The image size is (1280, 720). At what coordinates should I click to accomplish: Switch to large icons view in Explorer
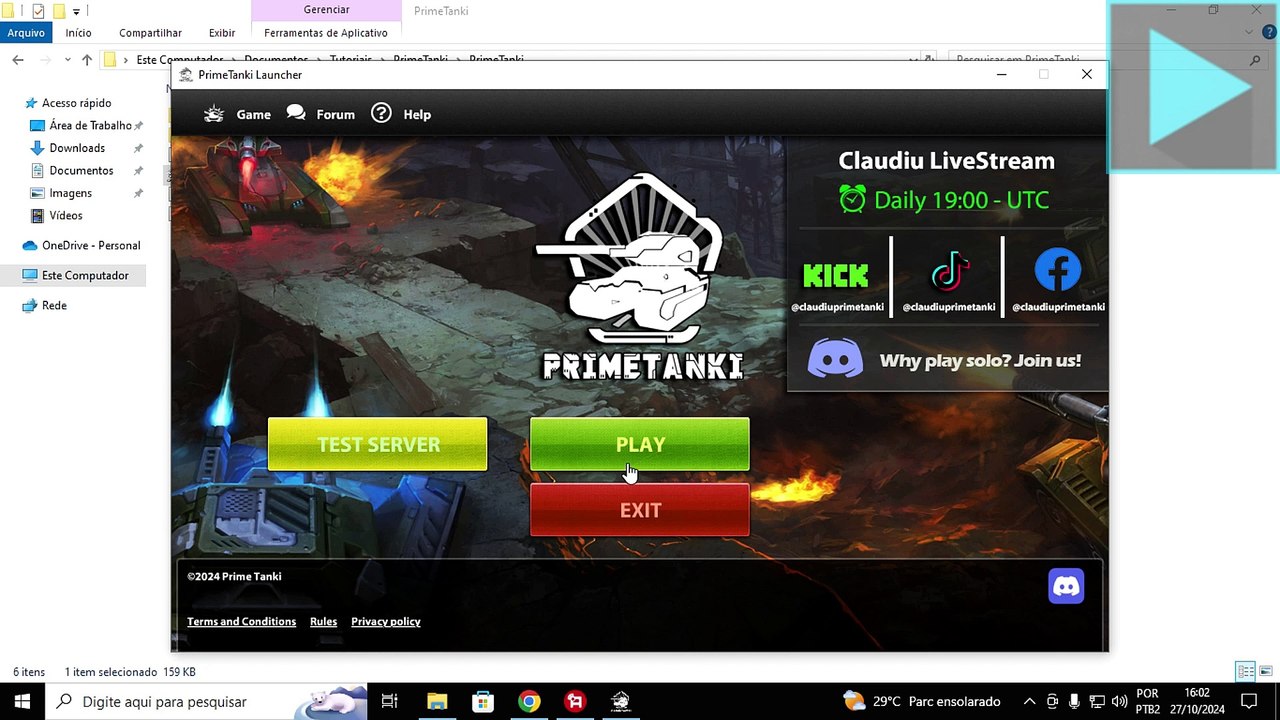[1266, 672]
